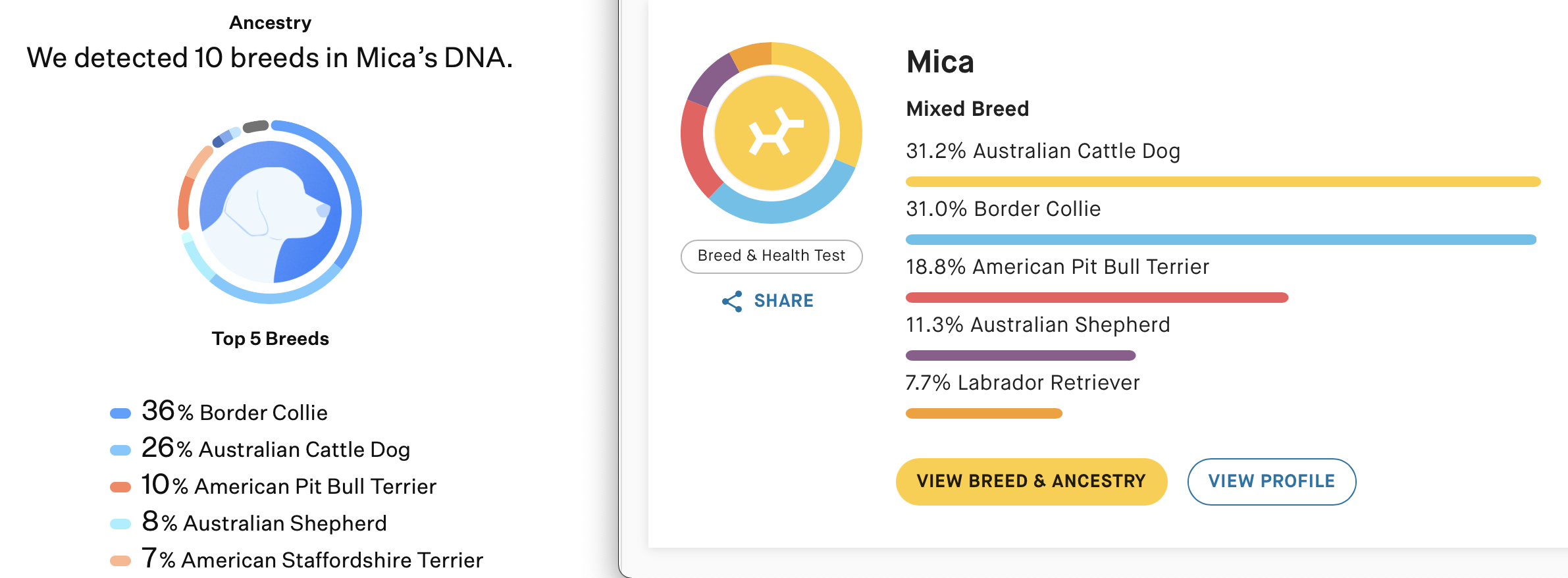The image size is (1568, 578).
Task: Click the 36% Border Collie breed entry
Action: coord(234,412)
